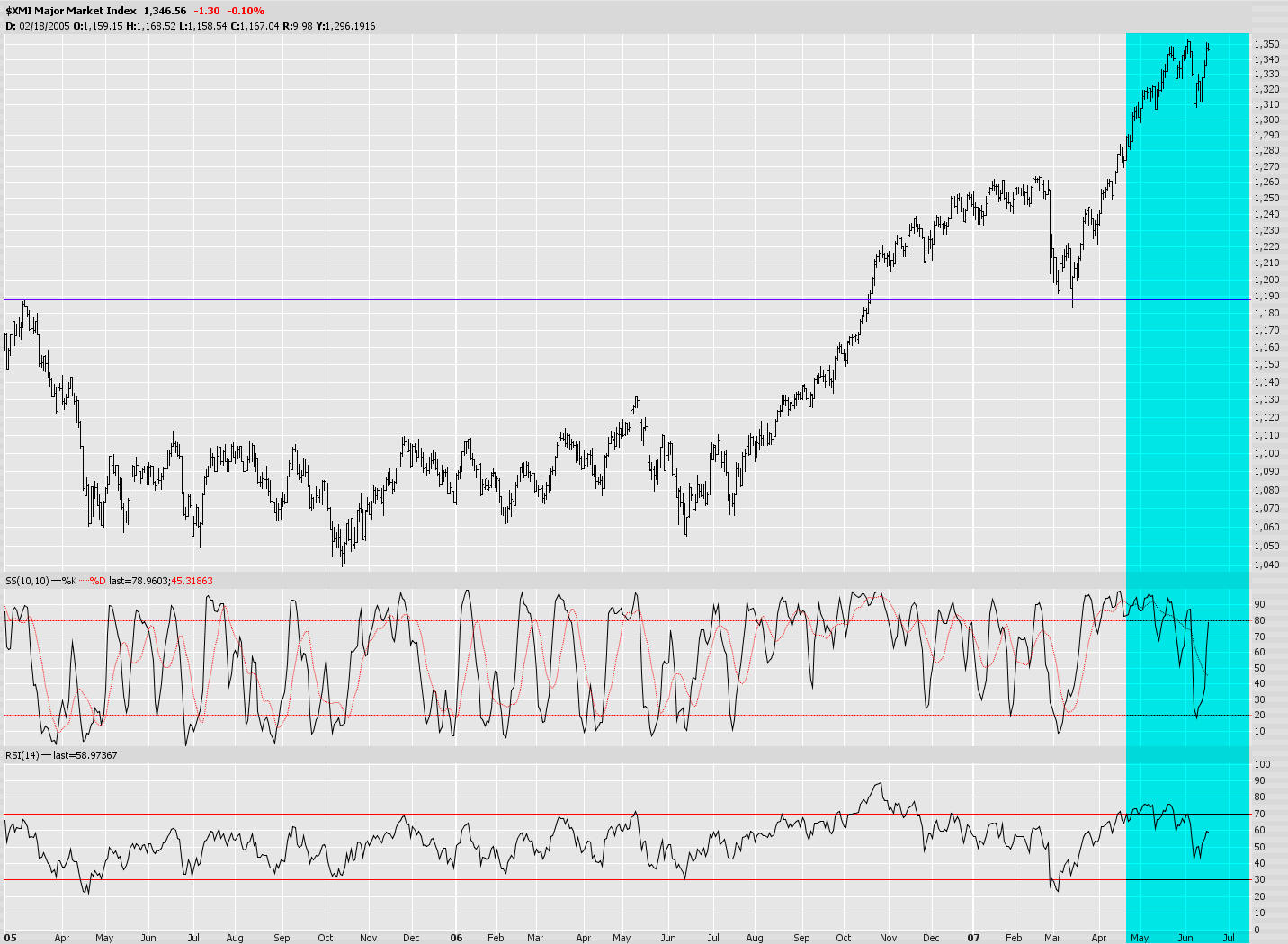Click the high value H:1,168.52
Viewport: 1288px width, 944px height.
point(149,26)
